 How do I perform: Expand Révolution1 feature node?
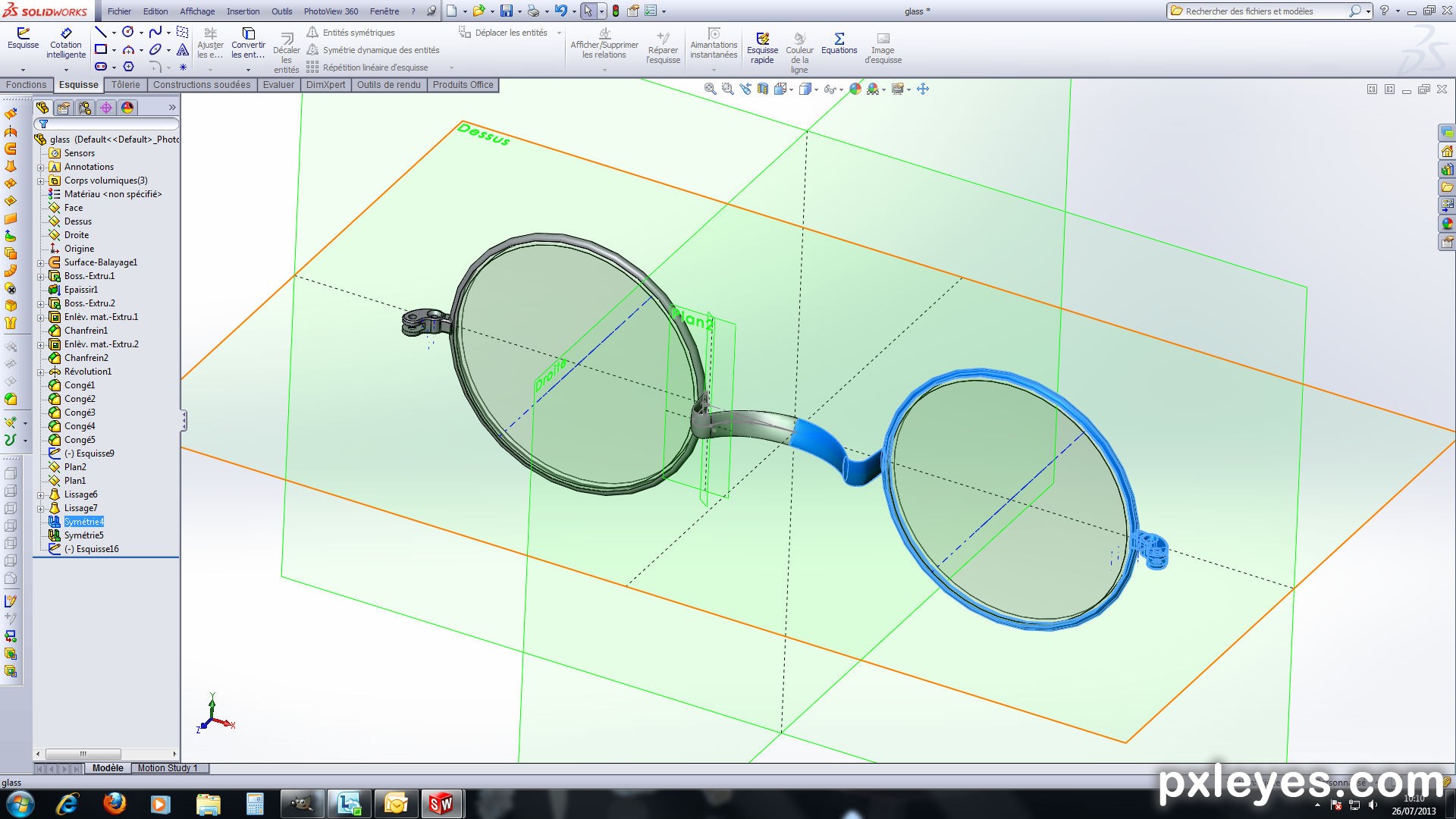(x=40, y=372)
